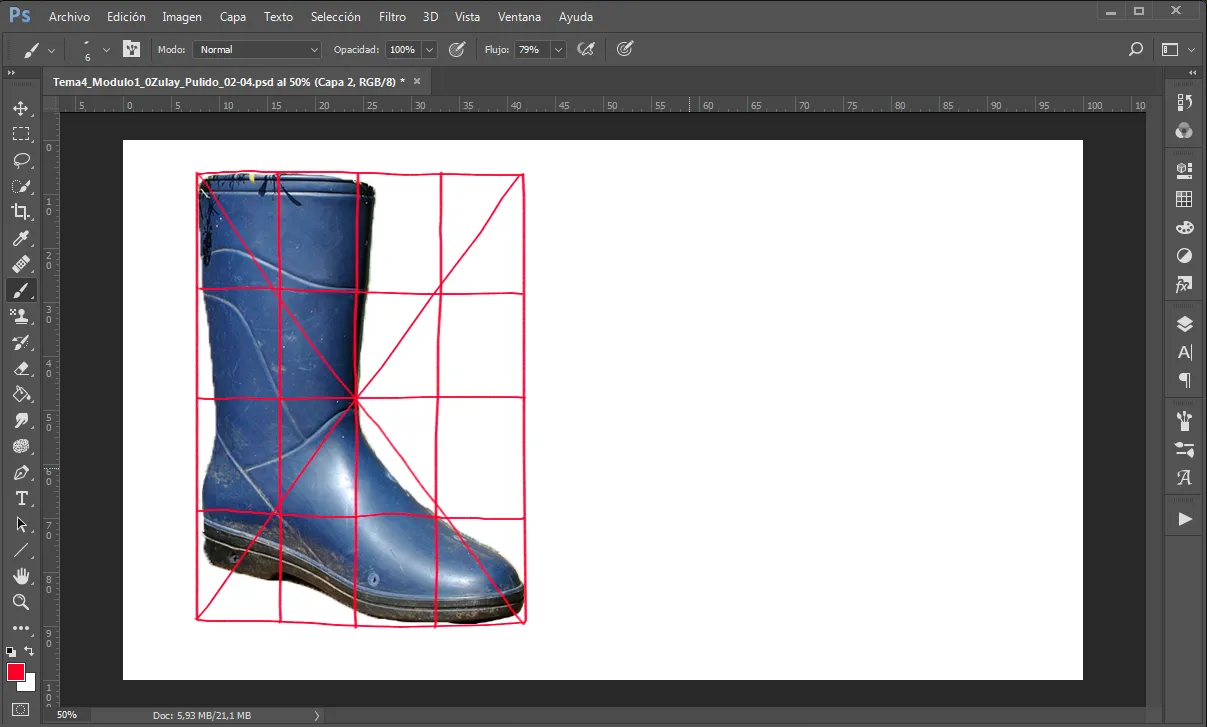Open the History panel icon
The width and height of the screenshot is (1207, 727).
1185,102
